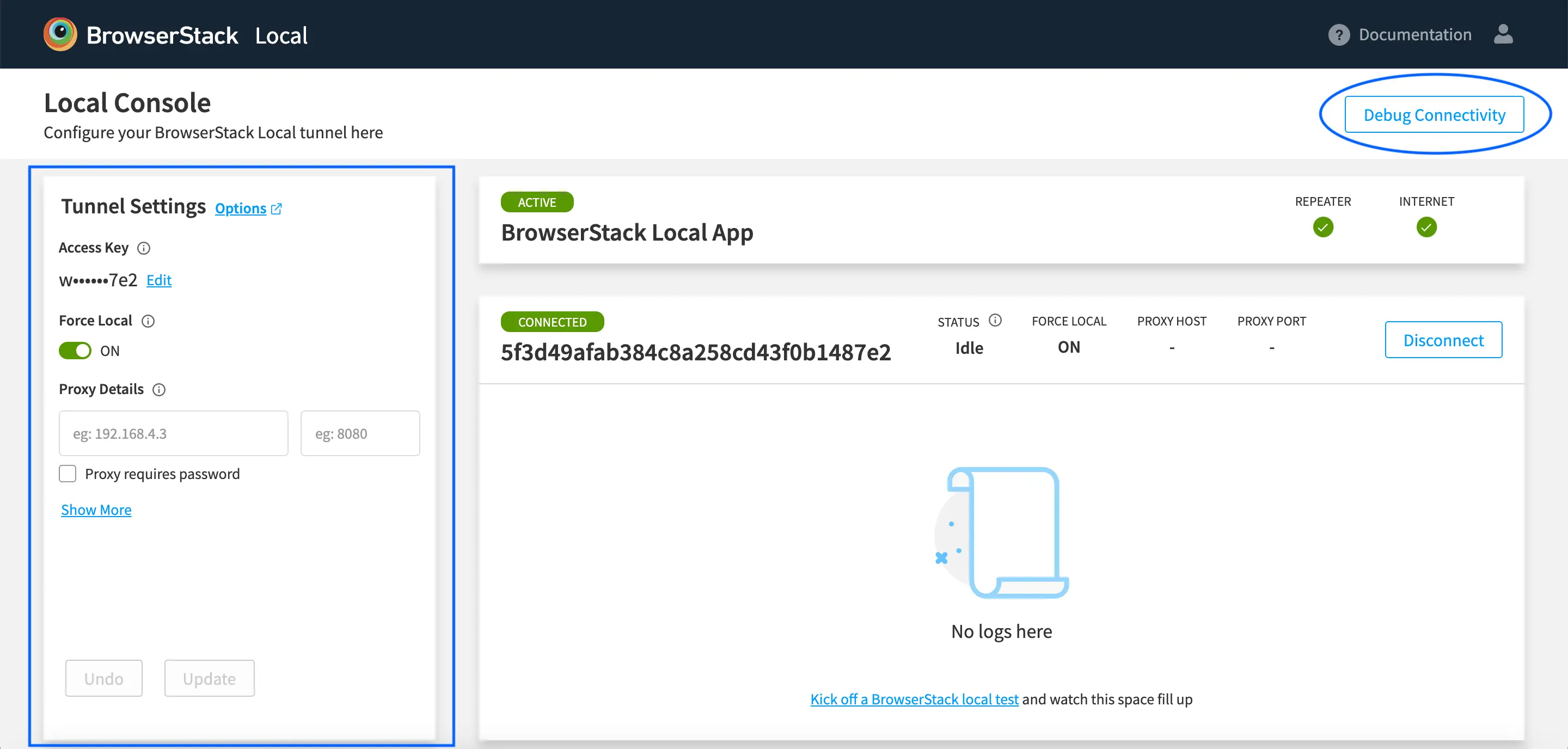Toggle the Force Local switch off
Image resolution: width=1568 pixels, height=749 pixels.
[x=75, y=351]
